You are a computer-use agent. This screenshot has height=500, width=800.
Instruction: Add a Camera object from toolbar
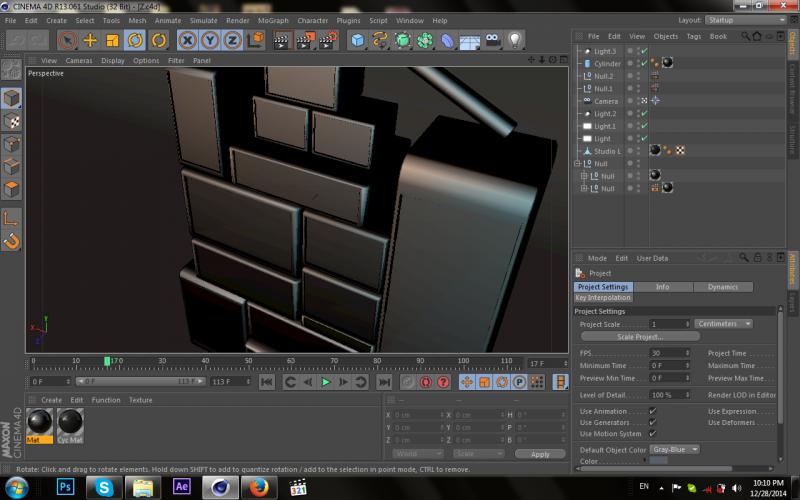coord(492,40)
